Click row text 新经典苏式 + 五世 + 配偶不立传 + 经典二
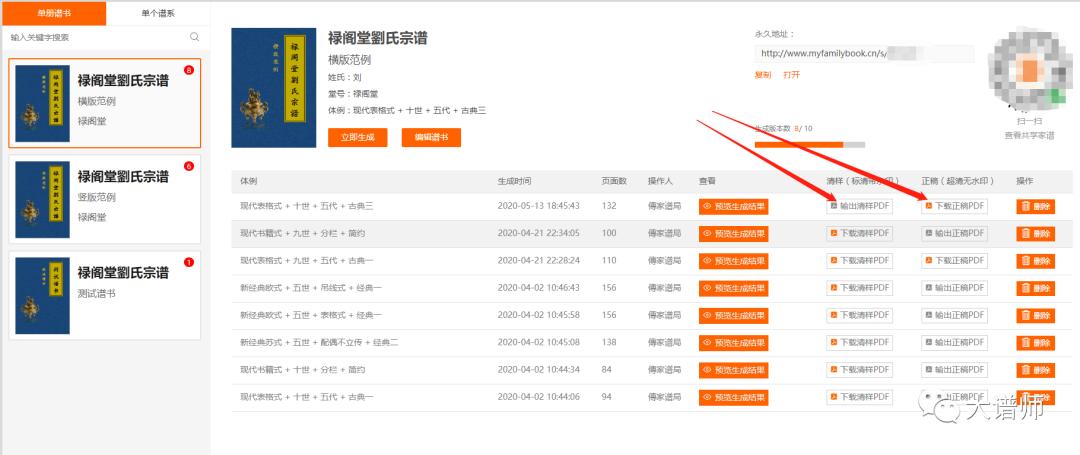 point(319,343)
